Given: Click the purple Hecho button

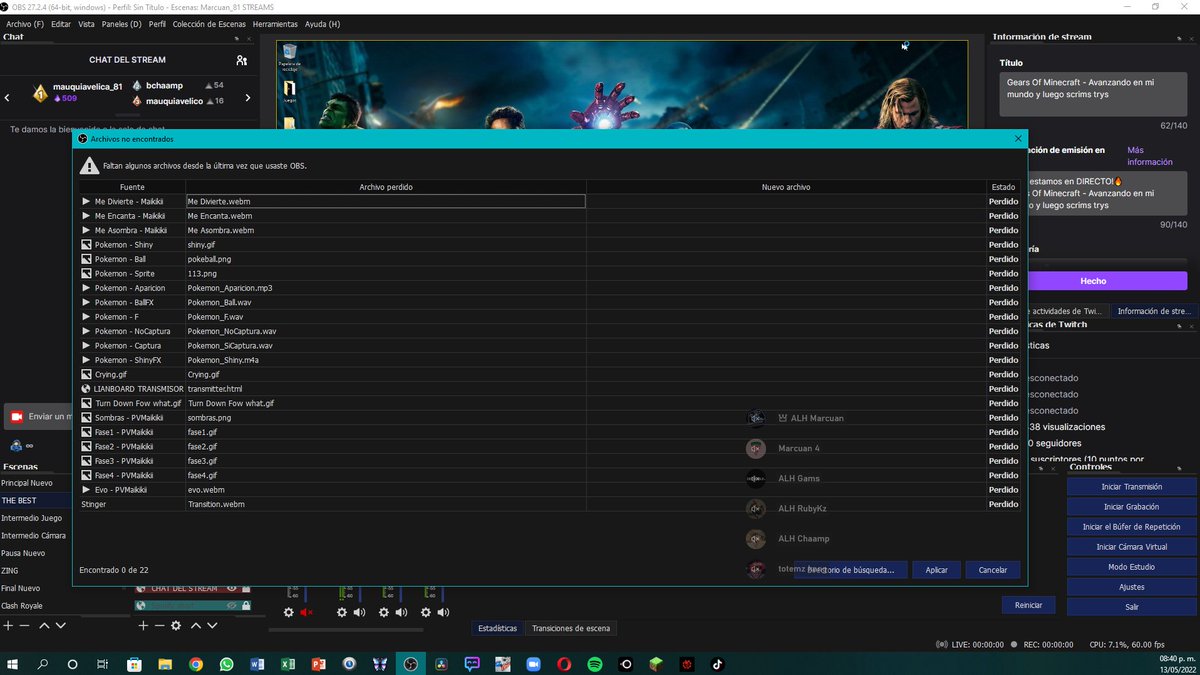Looking at the screenshot, I should click(x=1093, y=281).
